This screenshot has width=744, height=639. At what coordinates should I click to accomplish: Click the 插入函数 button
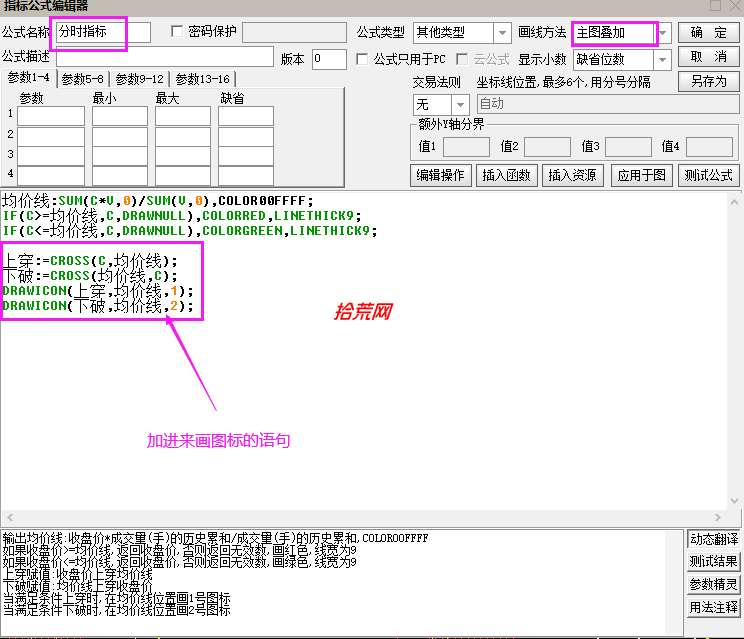(506, 175)
